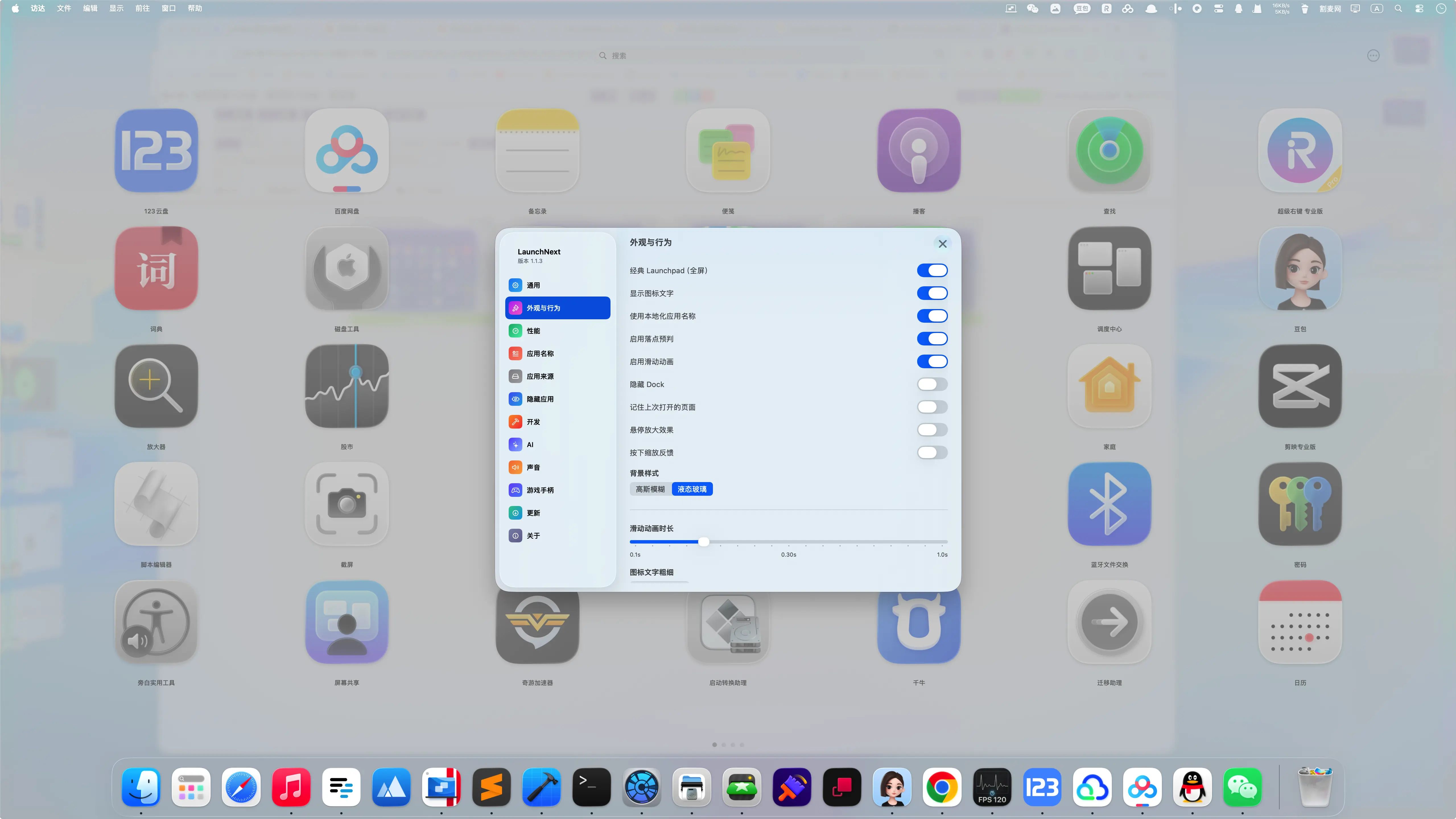Enable the 隐藏 Dock toggle
The width and height of the screenshot is (1456, 819).
click(x=931, y=384)
